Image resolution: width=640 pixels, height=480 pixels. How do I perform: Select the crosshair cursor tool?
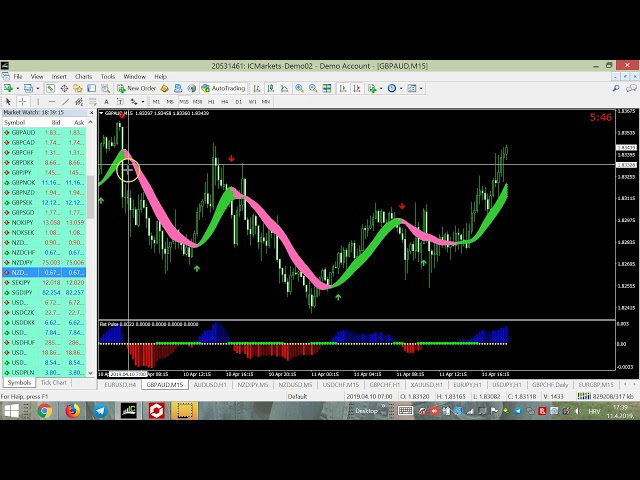click(21, 101)
